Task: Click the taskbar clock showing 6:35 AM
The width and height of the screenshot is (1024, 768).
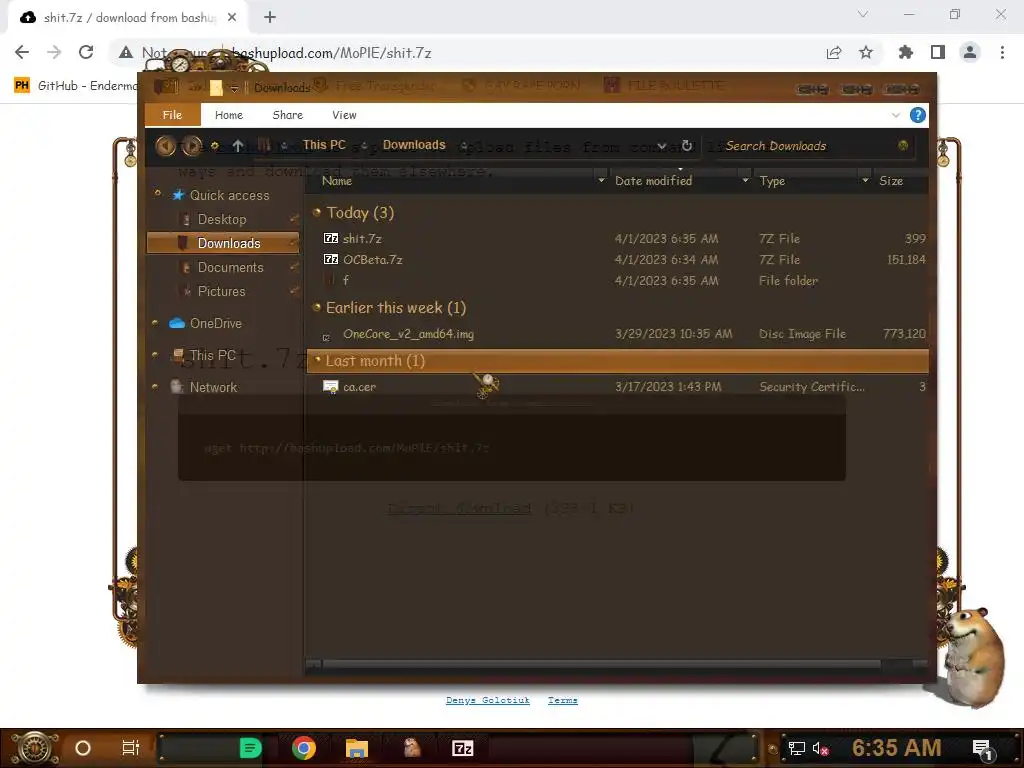Action: point(896,748)
